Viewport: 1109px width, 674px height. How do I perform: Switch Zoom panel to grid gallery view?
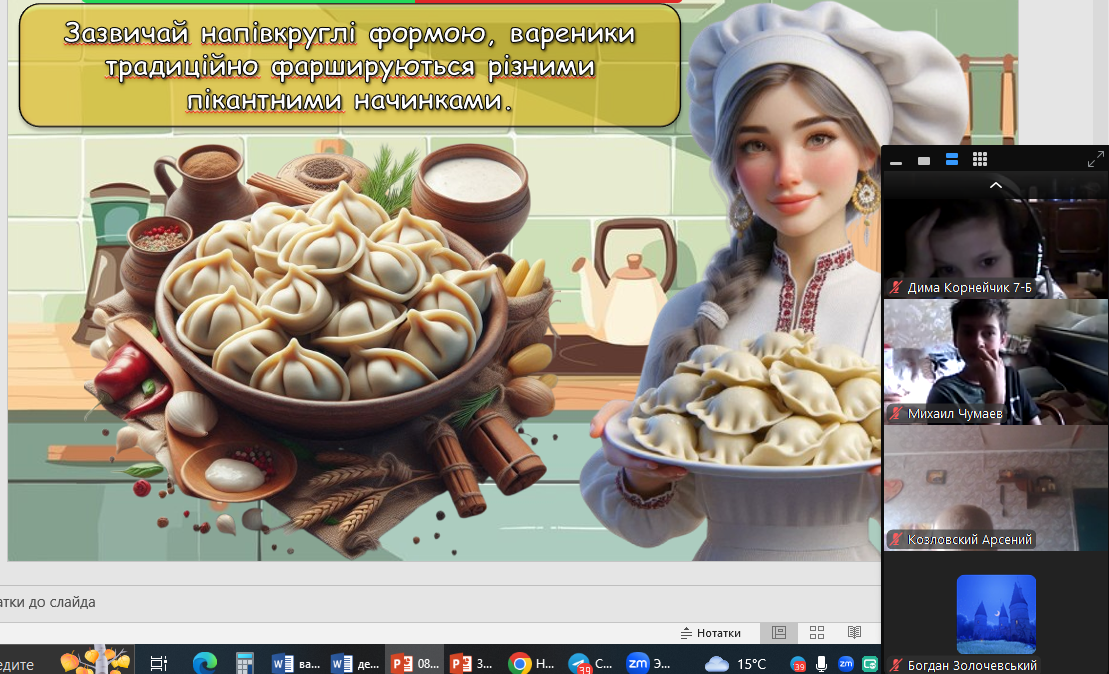tap(980, 160)
